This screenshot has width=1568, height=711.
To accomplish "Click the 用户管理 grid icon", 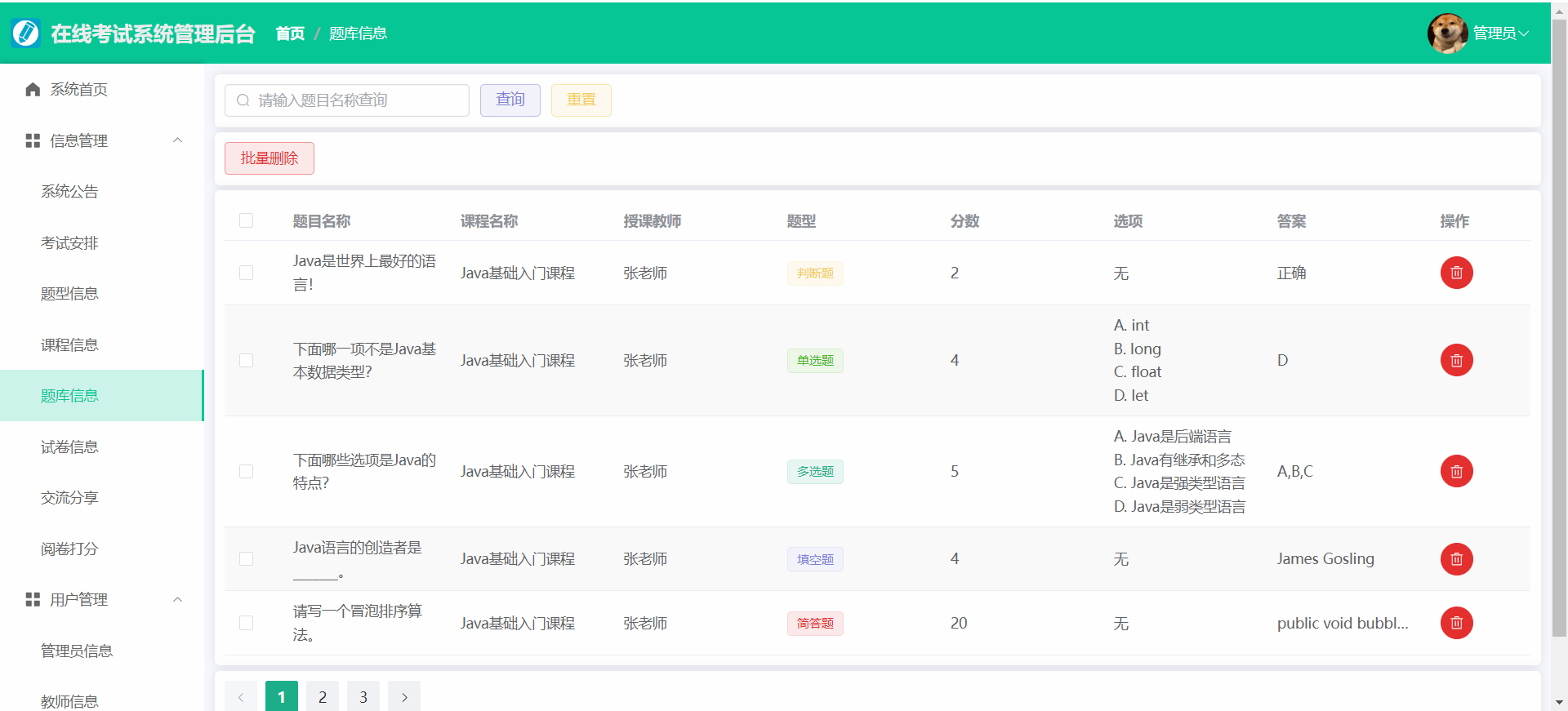I will point(33,600).
